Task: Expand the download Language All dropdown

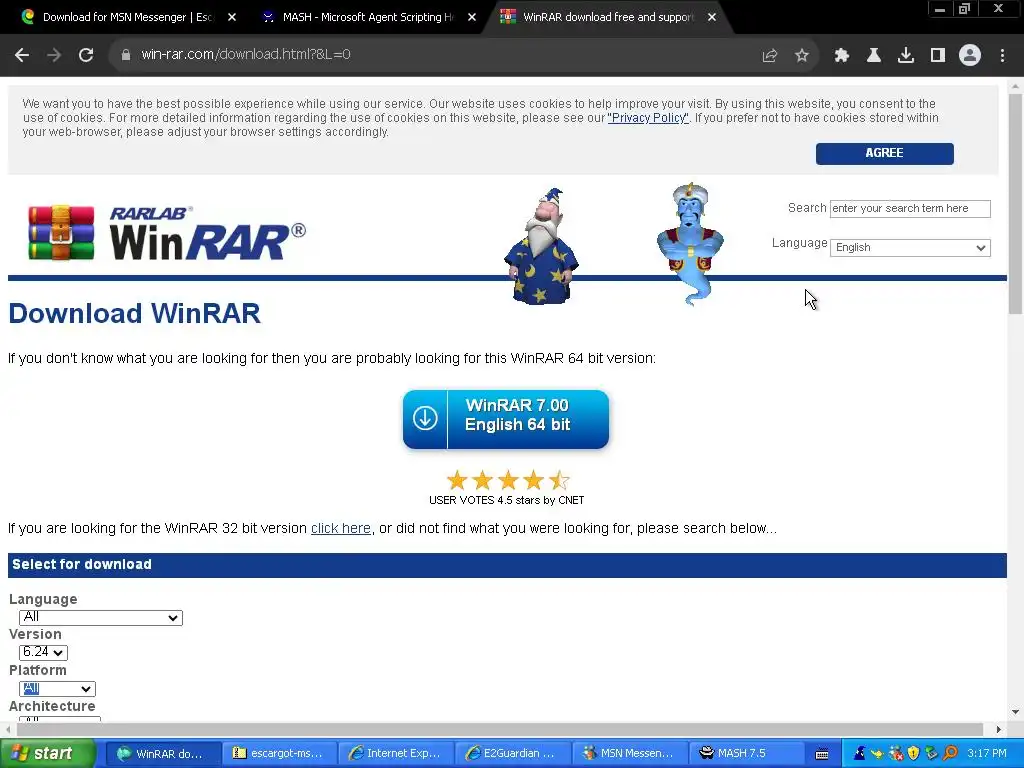Action: pyautogui.click(x=101, y=617)
